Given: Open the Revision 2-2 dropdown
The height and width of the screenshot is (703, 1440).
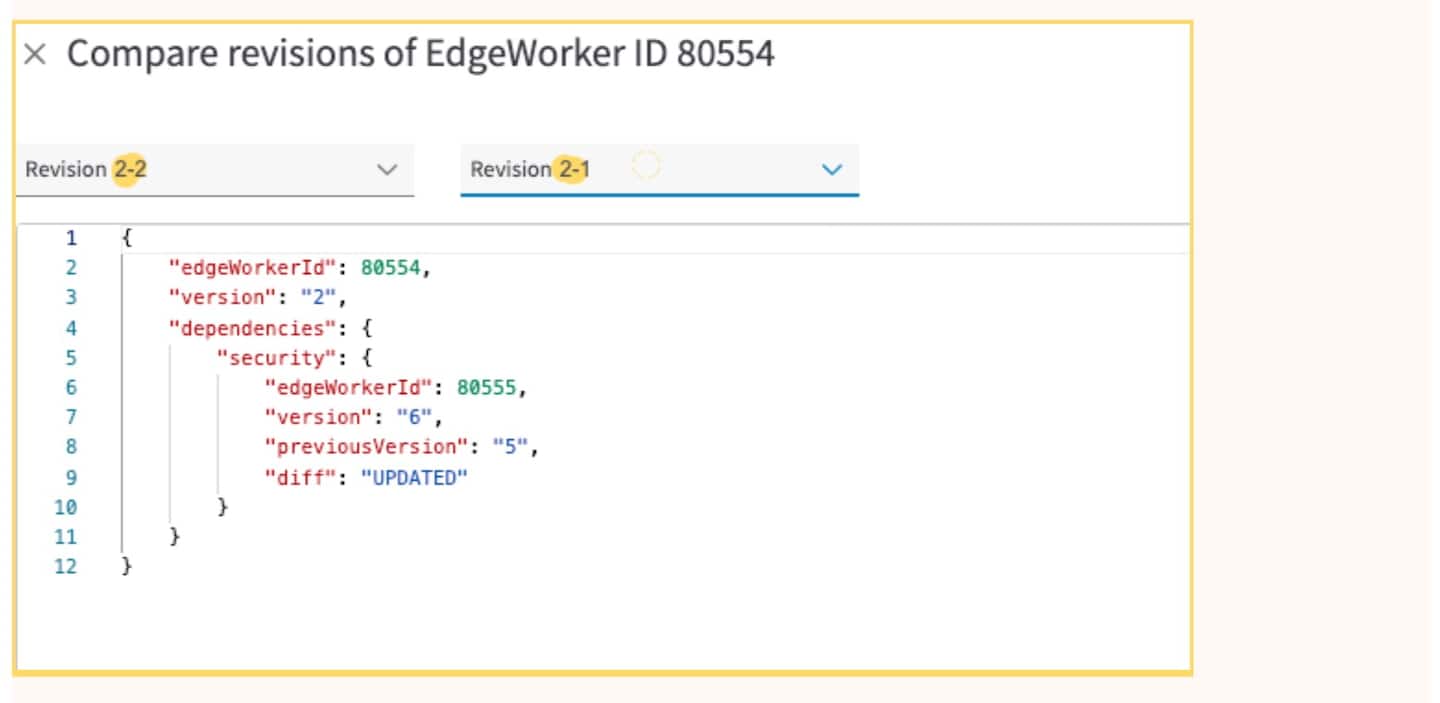Looking at the screenshot, I should pos(200,170).
